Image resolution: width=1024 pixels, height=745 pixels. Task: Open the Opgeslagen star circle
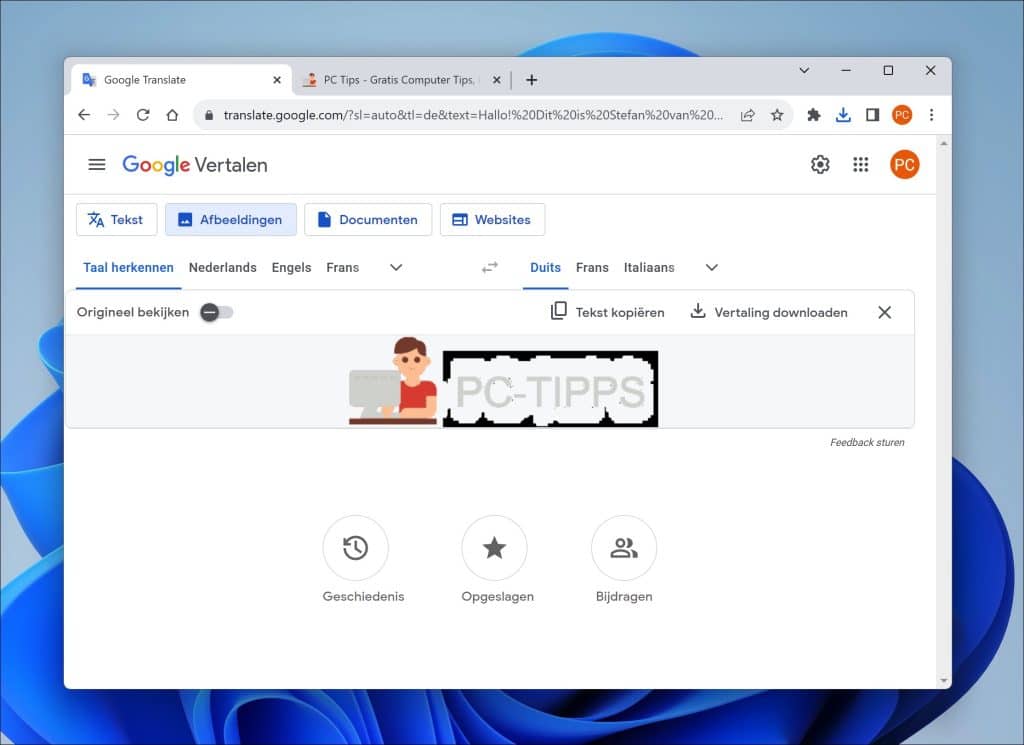pyautogui.click(x=494, y=548)
